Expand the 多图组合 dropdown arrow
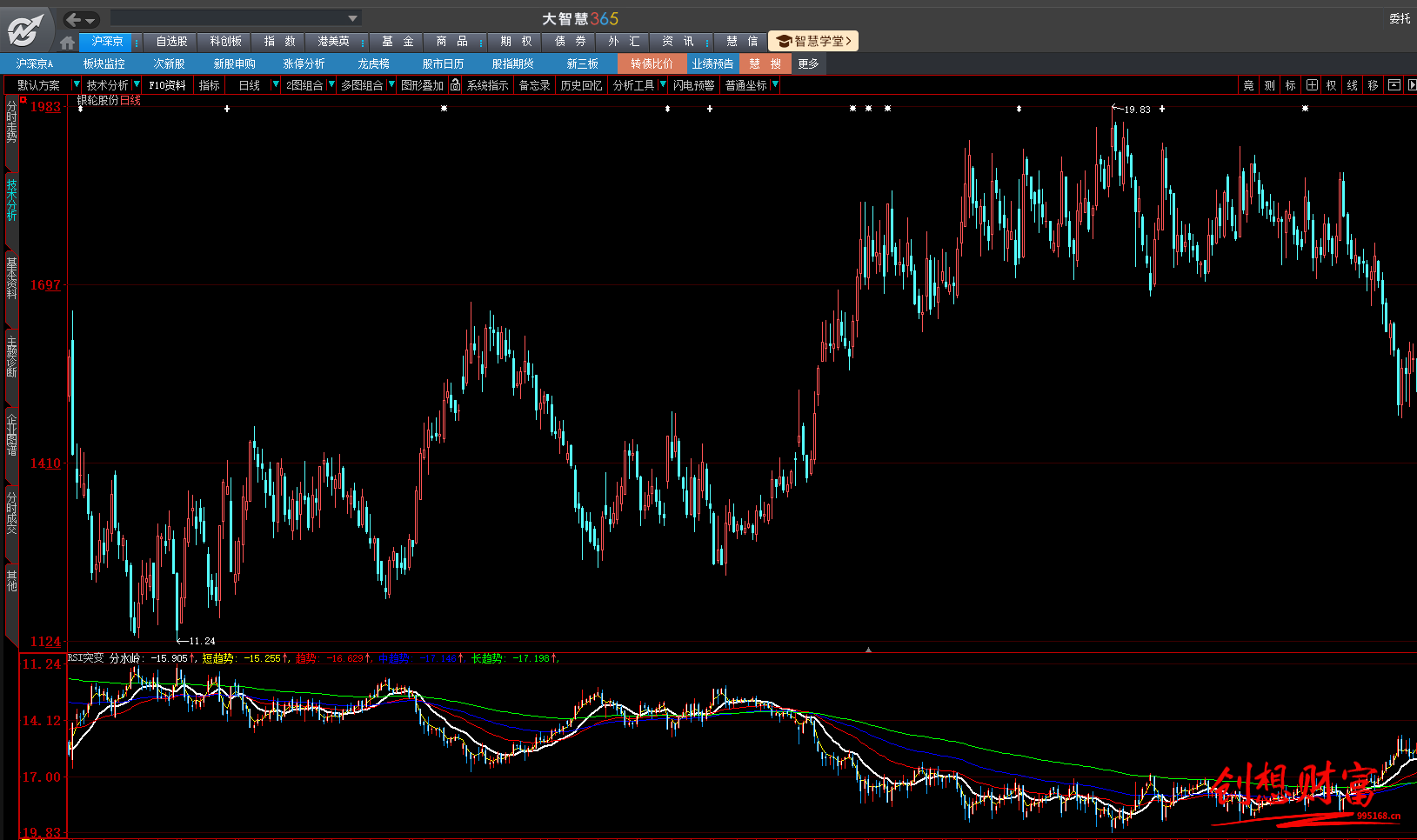The height and width of the screenshot is (840, 1417). coord(391,84)
